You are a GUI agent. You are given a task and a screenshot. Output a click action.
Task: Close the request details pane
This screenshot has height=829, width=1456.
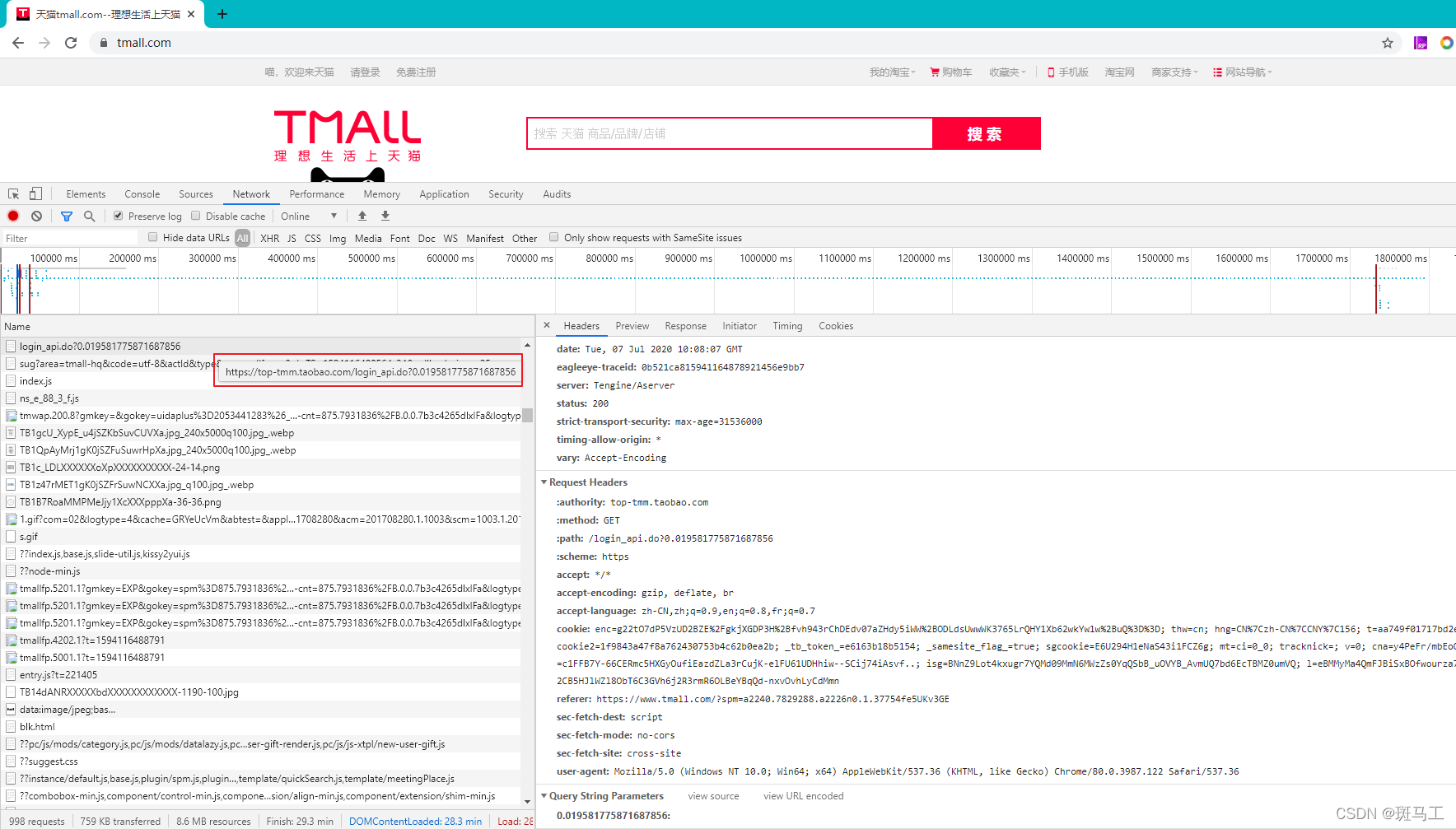pyautogui.click(x=547, y=325)
